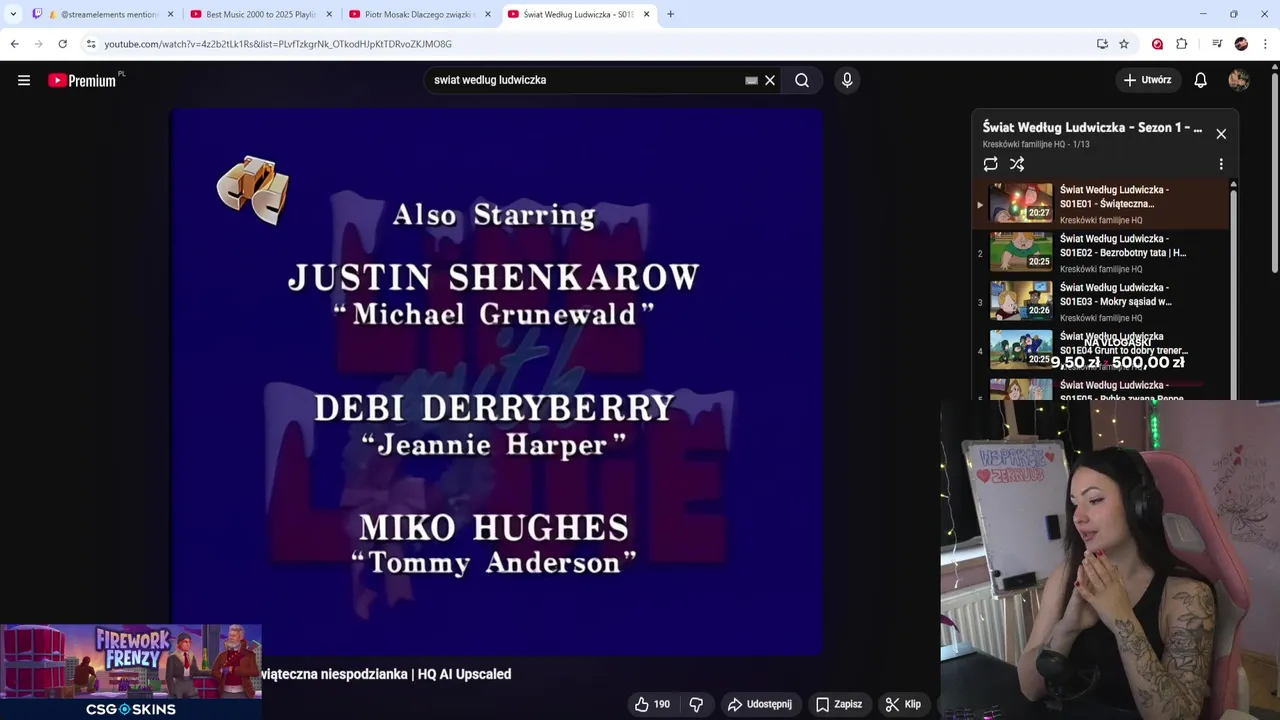Install app icon in address bar
1280x720 pixels.
(x=1102, y=44)
